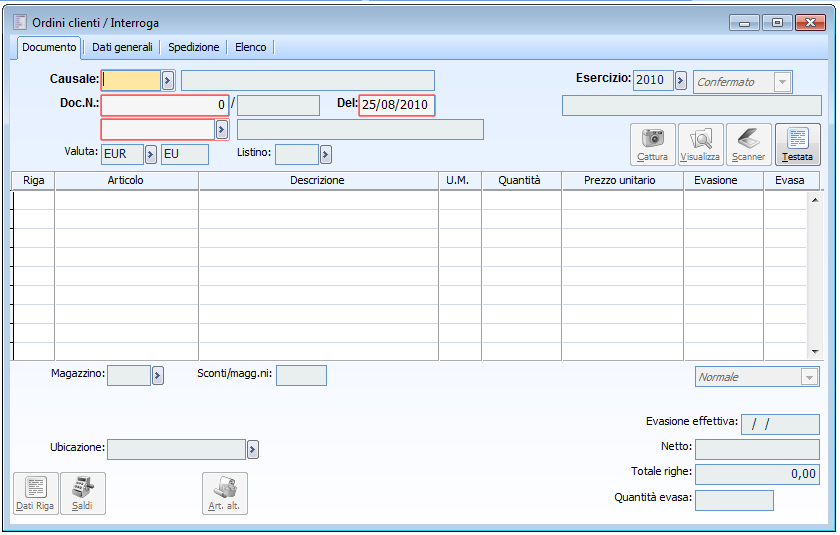The image size is (840, 535).
Task: Minimize the Ordini clienti window
Action: (x=744, y=23)
